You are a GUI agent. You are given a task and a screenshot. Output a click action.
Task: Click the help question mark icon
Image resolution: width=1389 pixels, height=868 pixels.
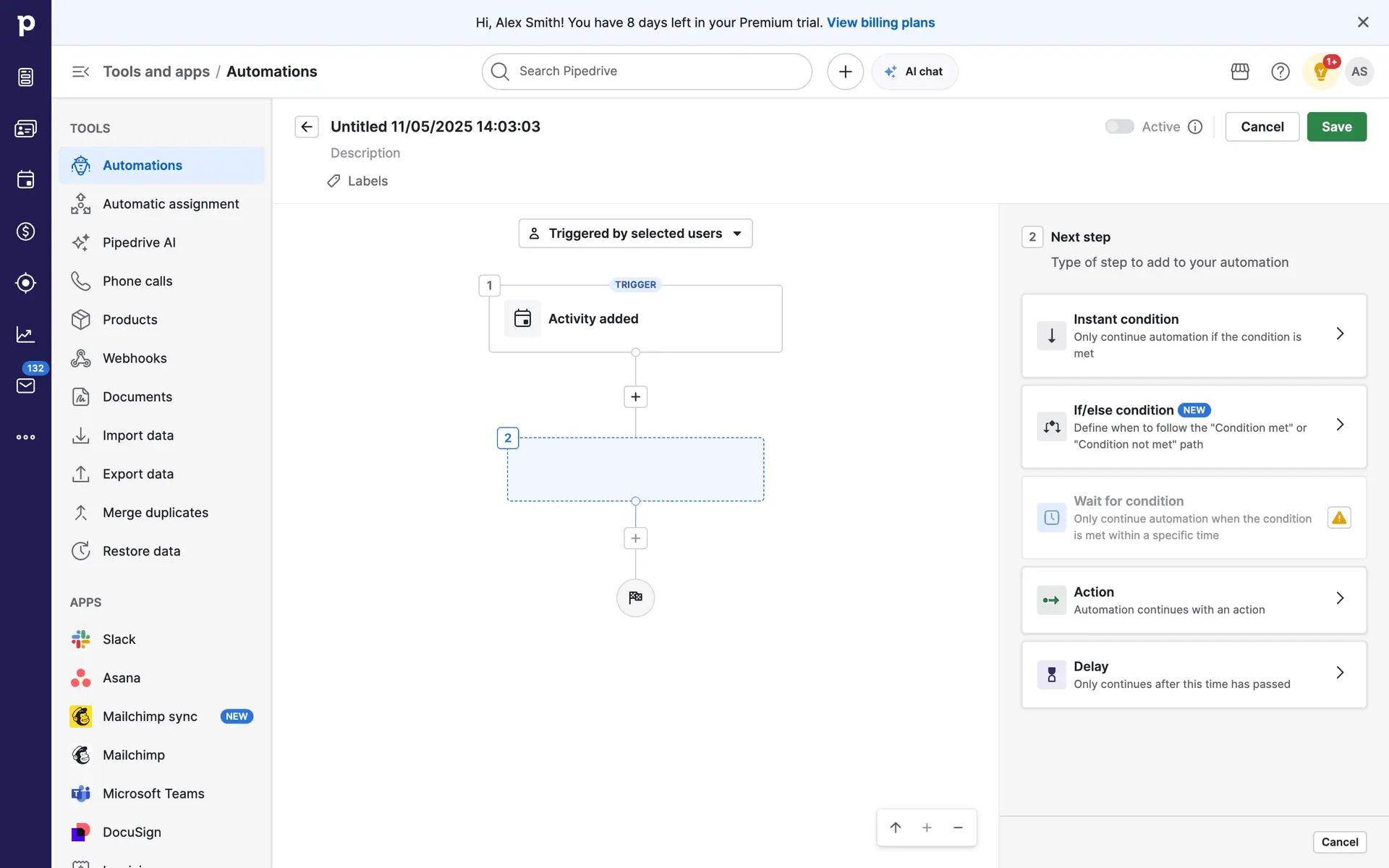click(x=1280, y=72)
